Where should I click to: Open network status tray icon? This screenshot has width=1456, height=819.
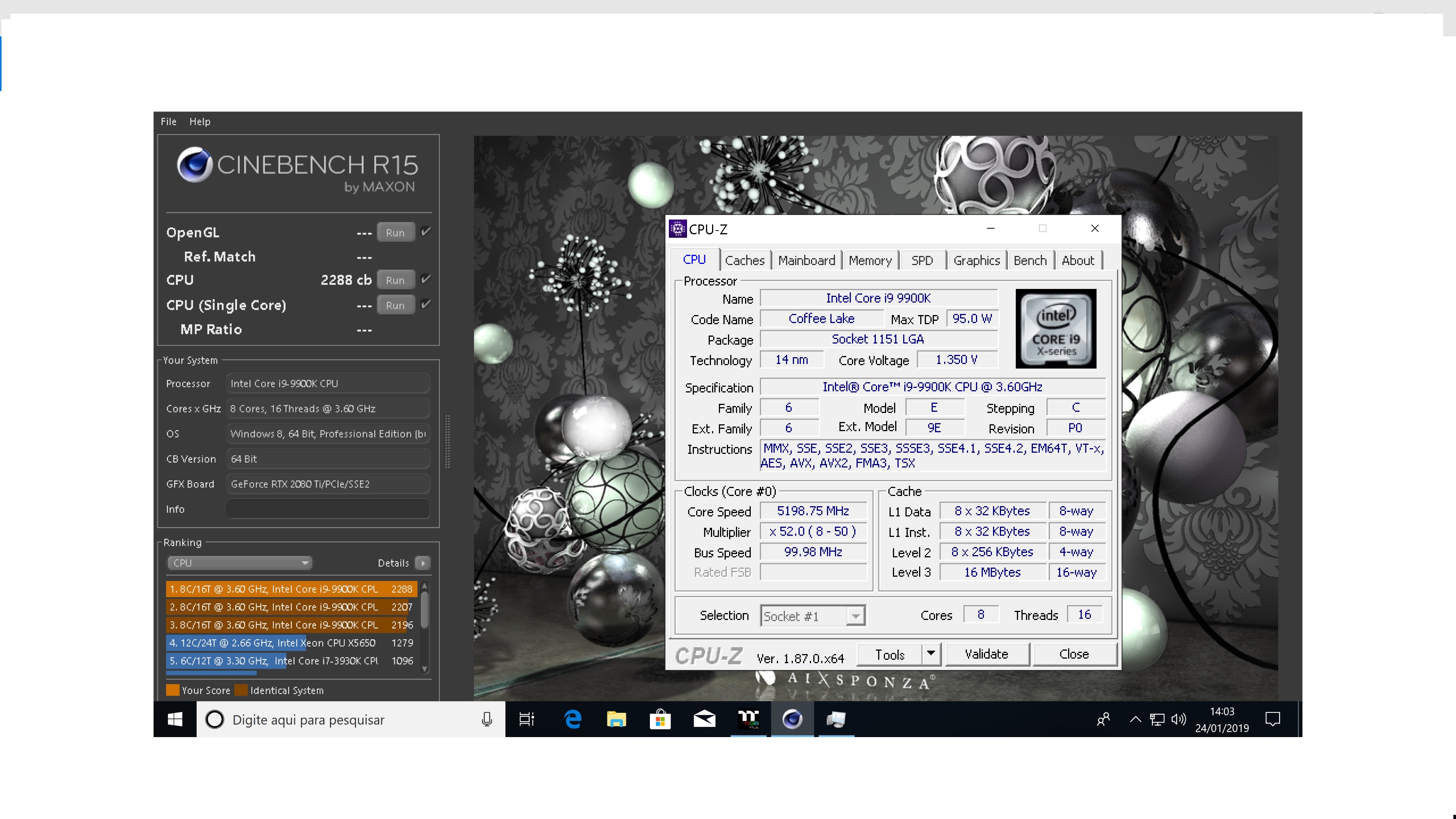1157,720
